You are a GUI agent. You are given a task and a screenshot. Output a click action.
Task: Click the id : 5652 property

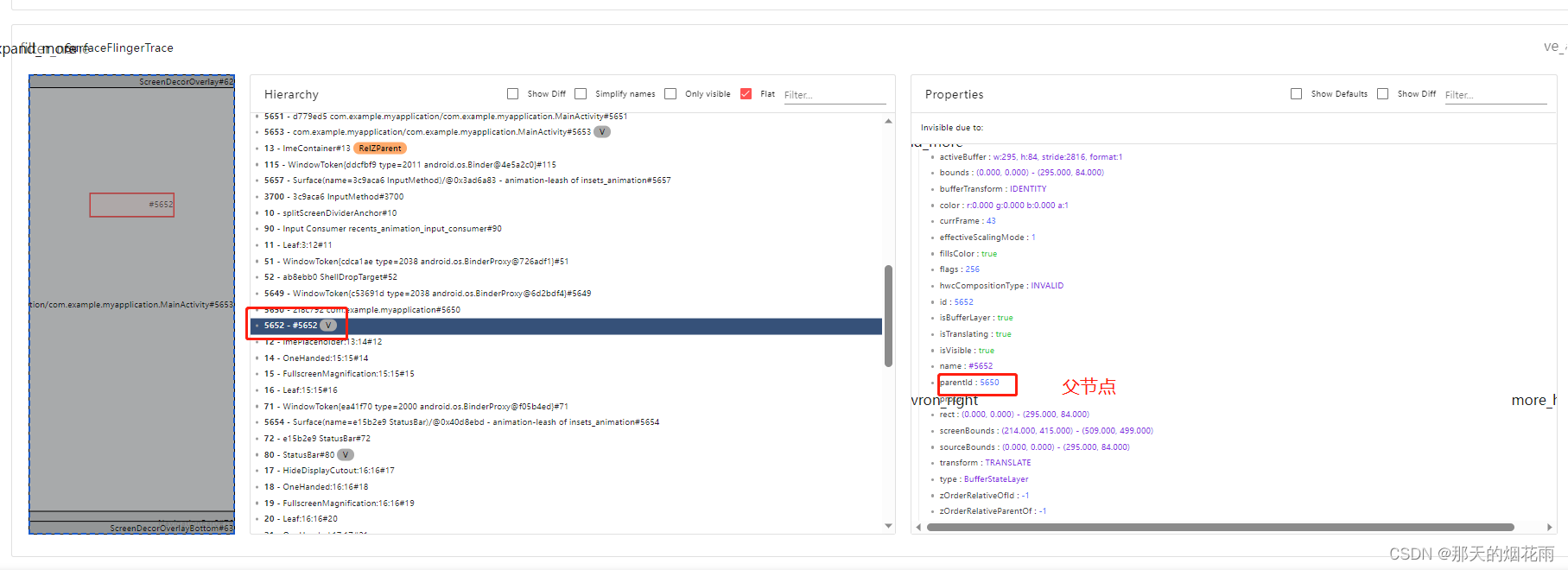pos(956,302)
